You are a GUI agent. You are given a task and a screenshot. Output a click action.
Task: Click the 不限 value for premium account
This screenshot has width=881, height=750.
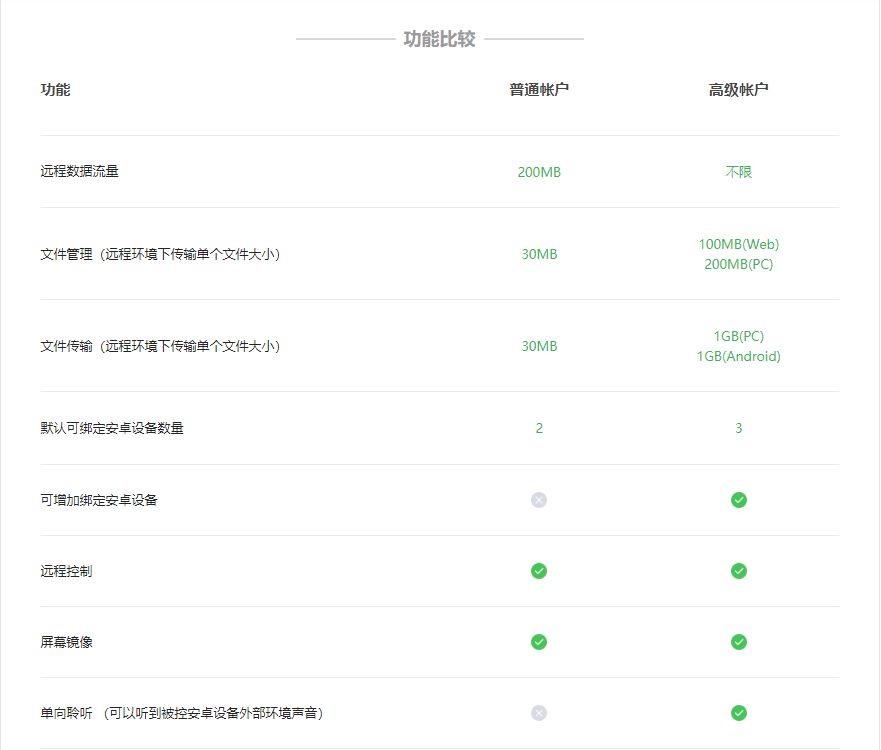739,172
